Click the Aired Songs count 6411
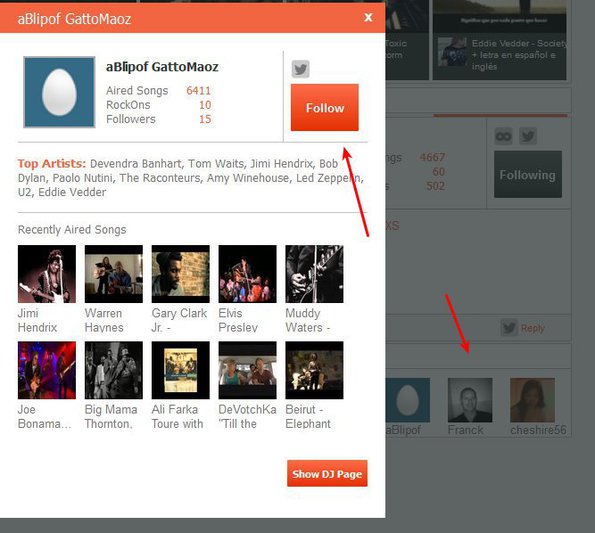Viewport: 595px width, 533px height. [x=198, y=91]
